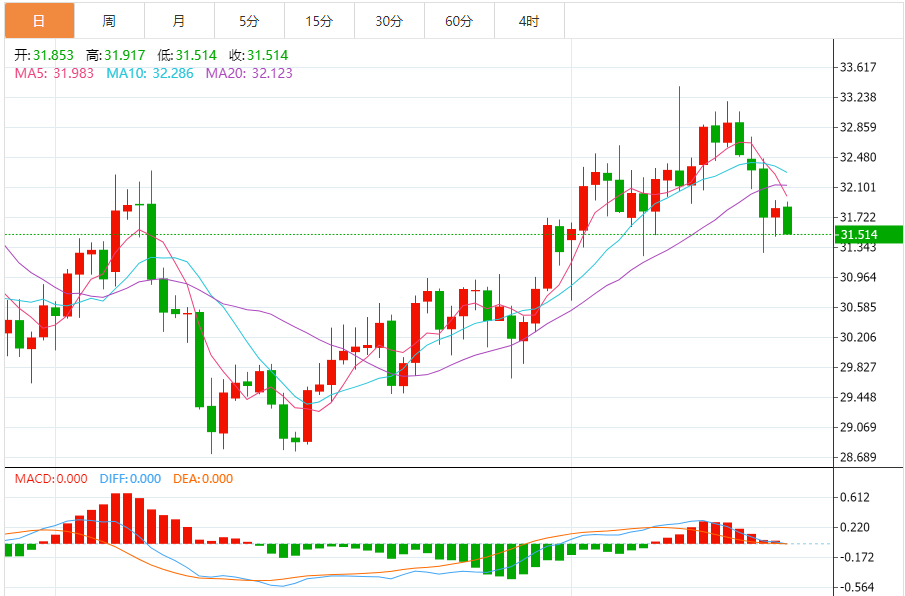Click the MA10: 32.286 indicator label
Screen dimensions: 905x596
(150, 73)
